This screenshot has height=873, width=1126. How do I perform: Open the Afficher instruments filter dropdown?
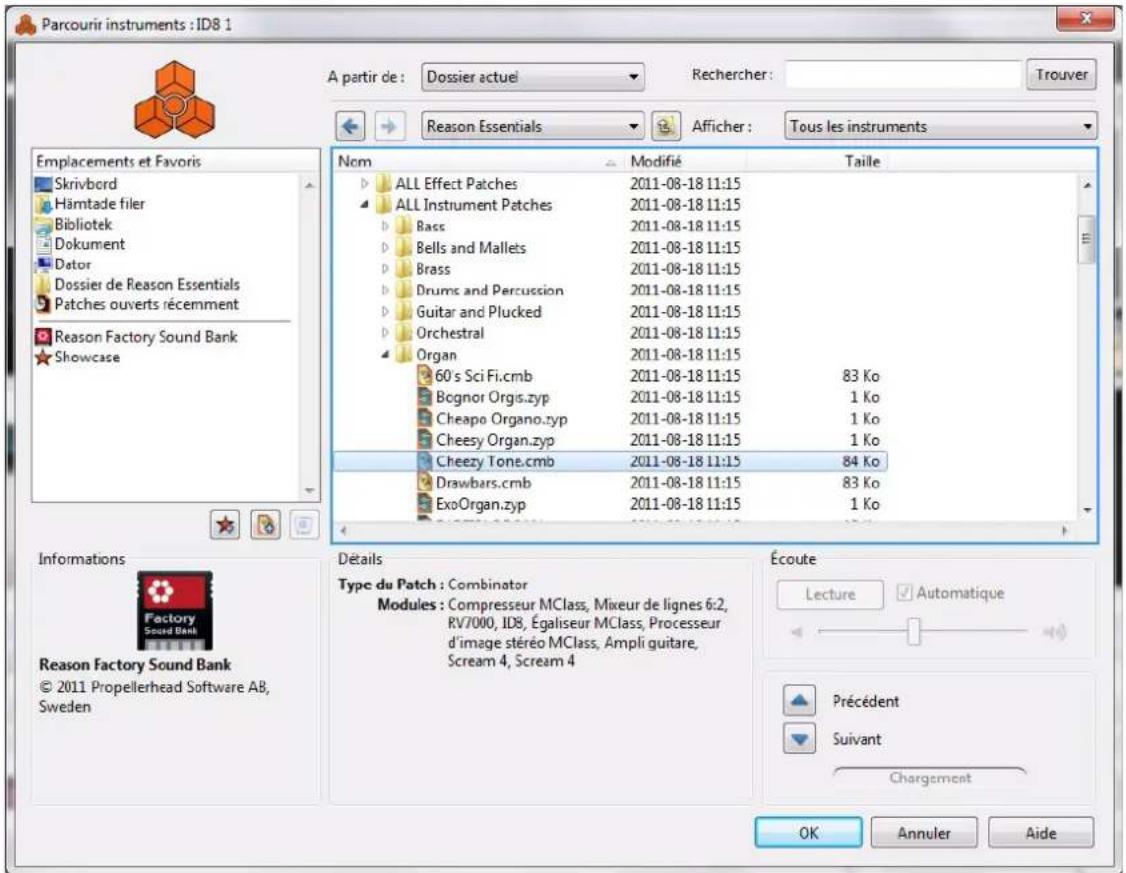tap(940, 127)
